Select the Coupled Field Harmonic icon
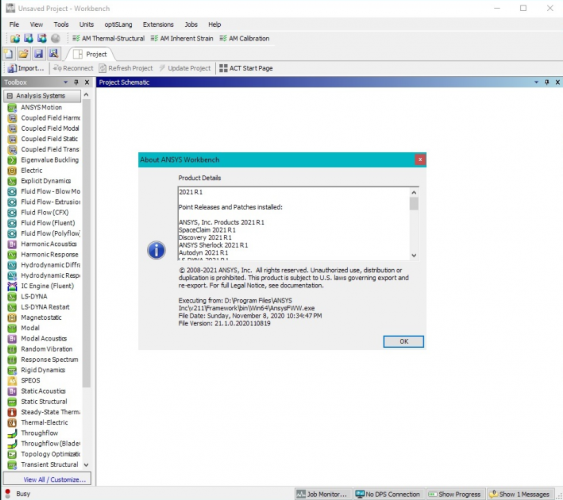The image size is (563, 500). (12, 118)
